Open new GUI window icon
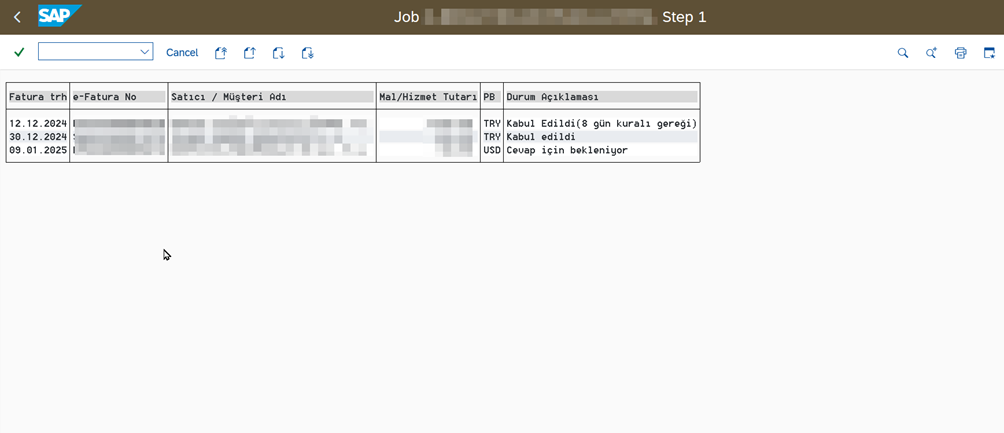Screen dimensions: 1004x433 989,53
